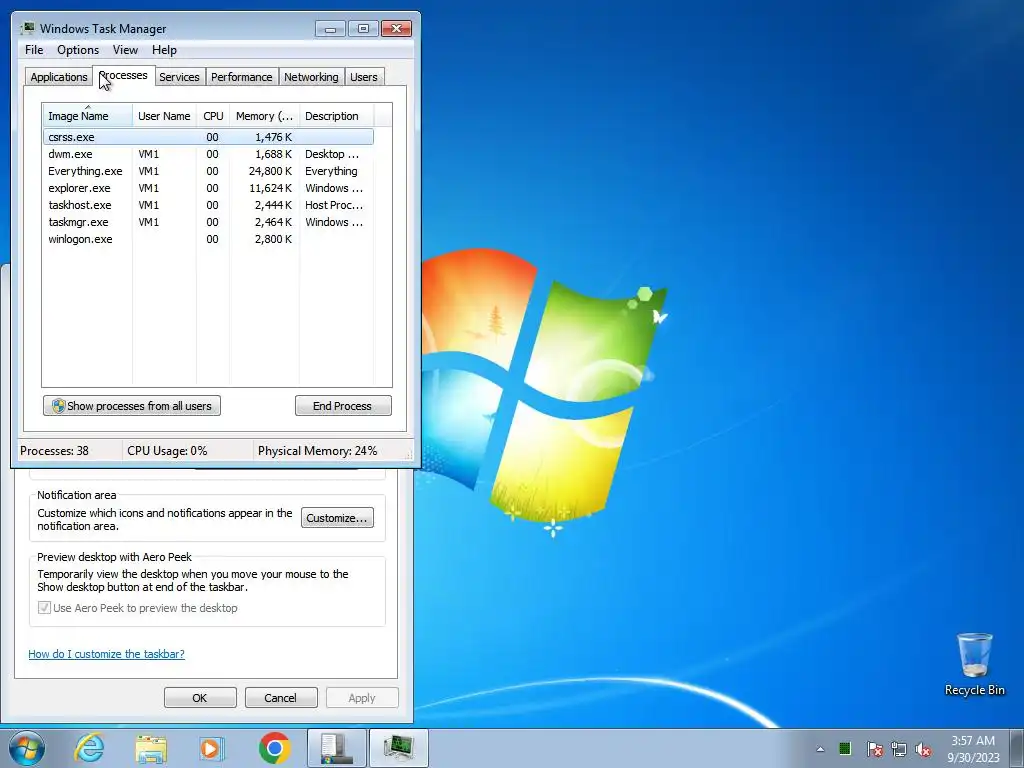The width and height of the screenshot is (1024, 768).
Task: Switch to the Networking tab
Action: click(311, 77)
